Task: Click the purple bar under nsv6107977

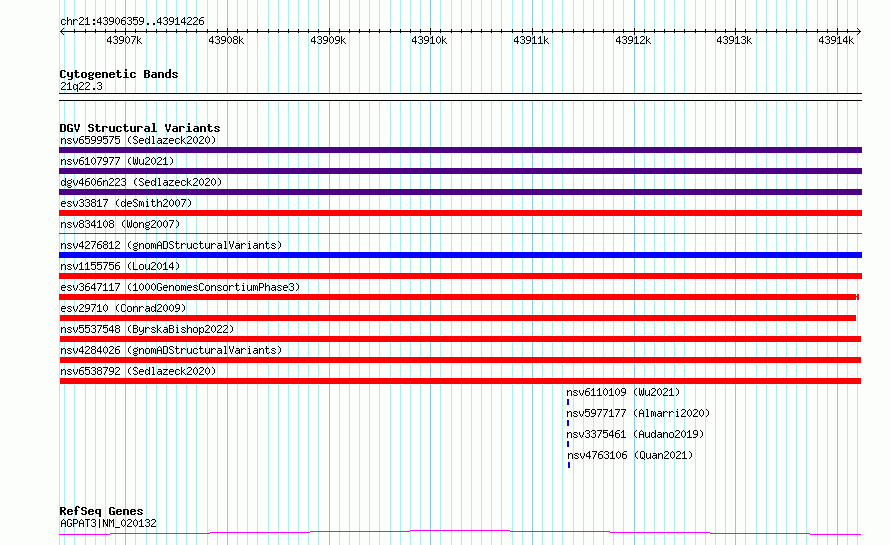Action: 460,171
